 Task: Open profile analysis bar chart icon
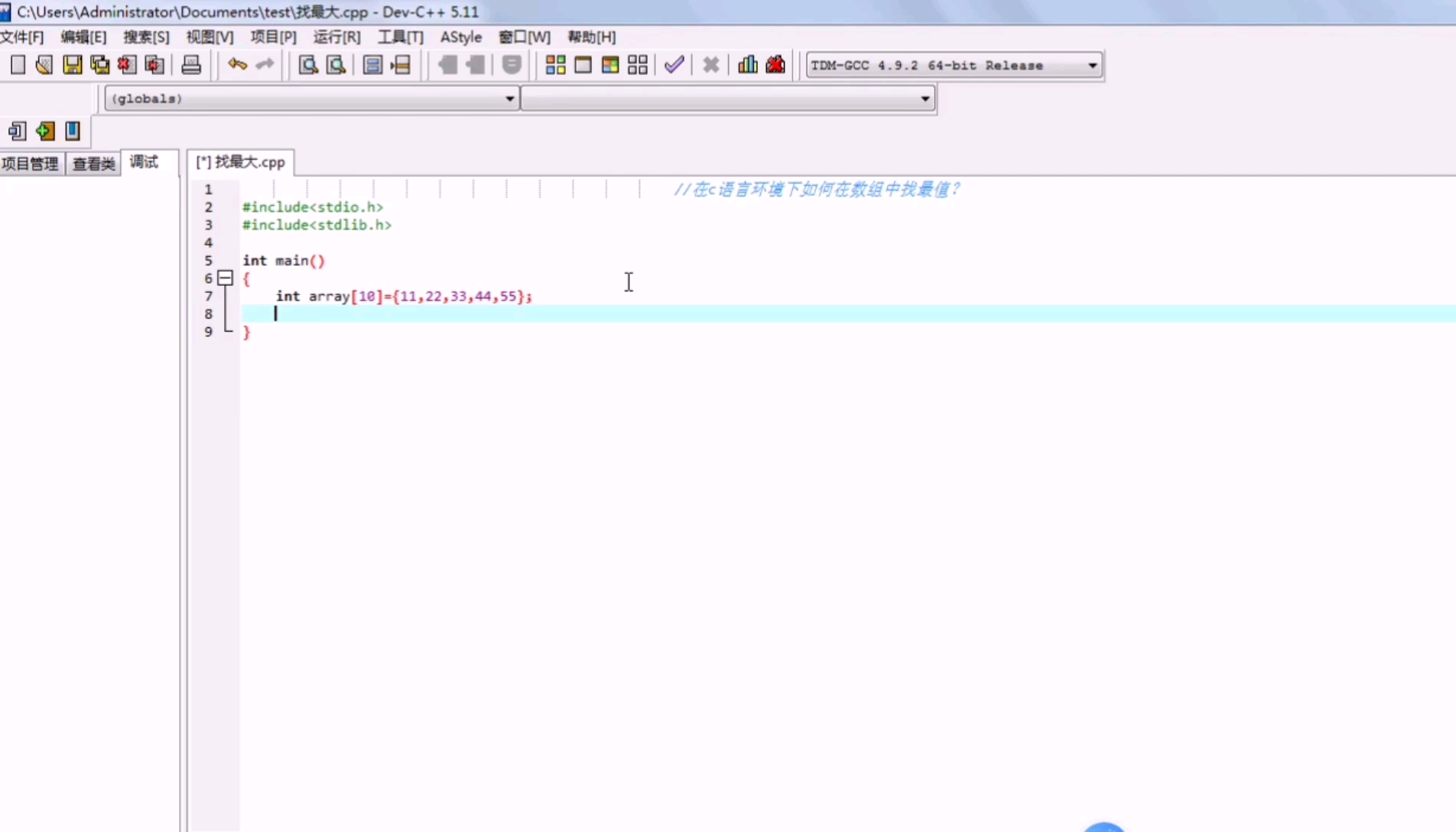pyautogui.click(x=748, y=65)
